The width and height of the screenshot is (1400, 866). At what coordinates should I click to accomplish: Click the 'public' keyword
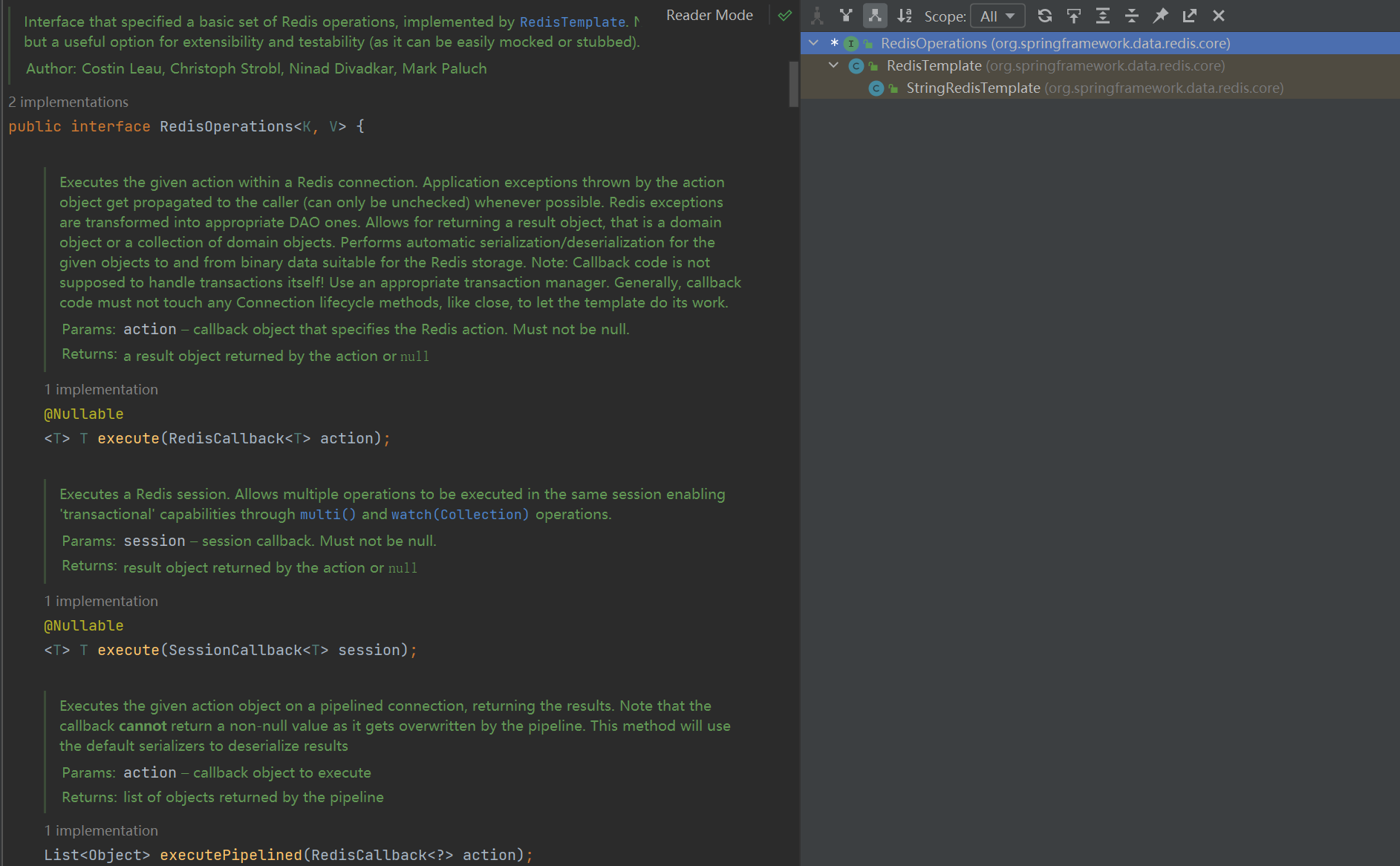click(x=35, y=126)
